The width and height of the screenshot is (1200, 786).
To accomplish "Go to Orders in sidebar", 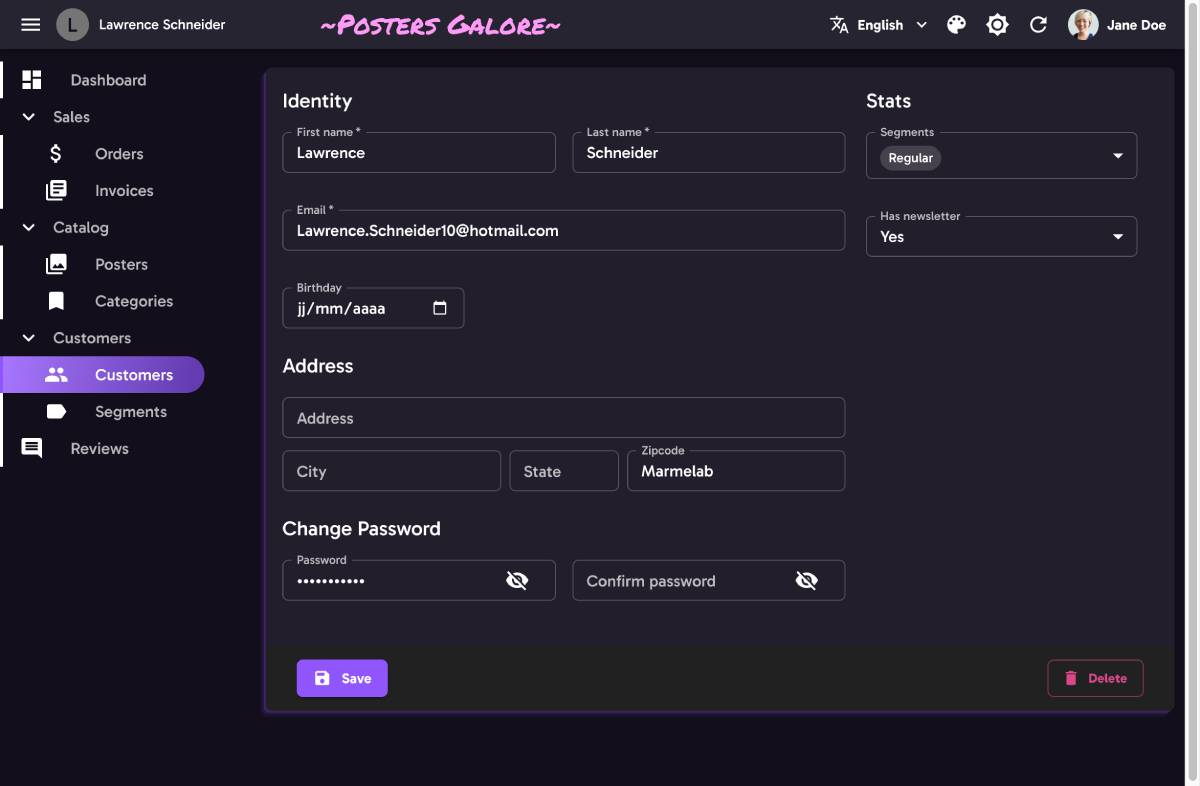I will pyautogui.click(x=119, y=154).
